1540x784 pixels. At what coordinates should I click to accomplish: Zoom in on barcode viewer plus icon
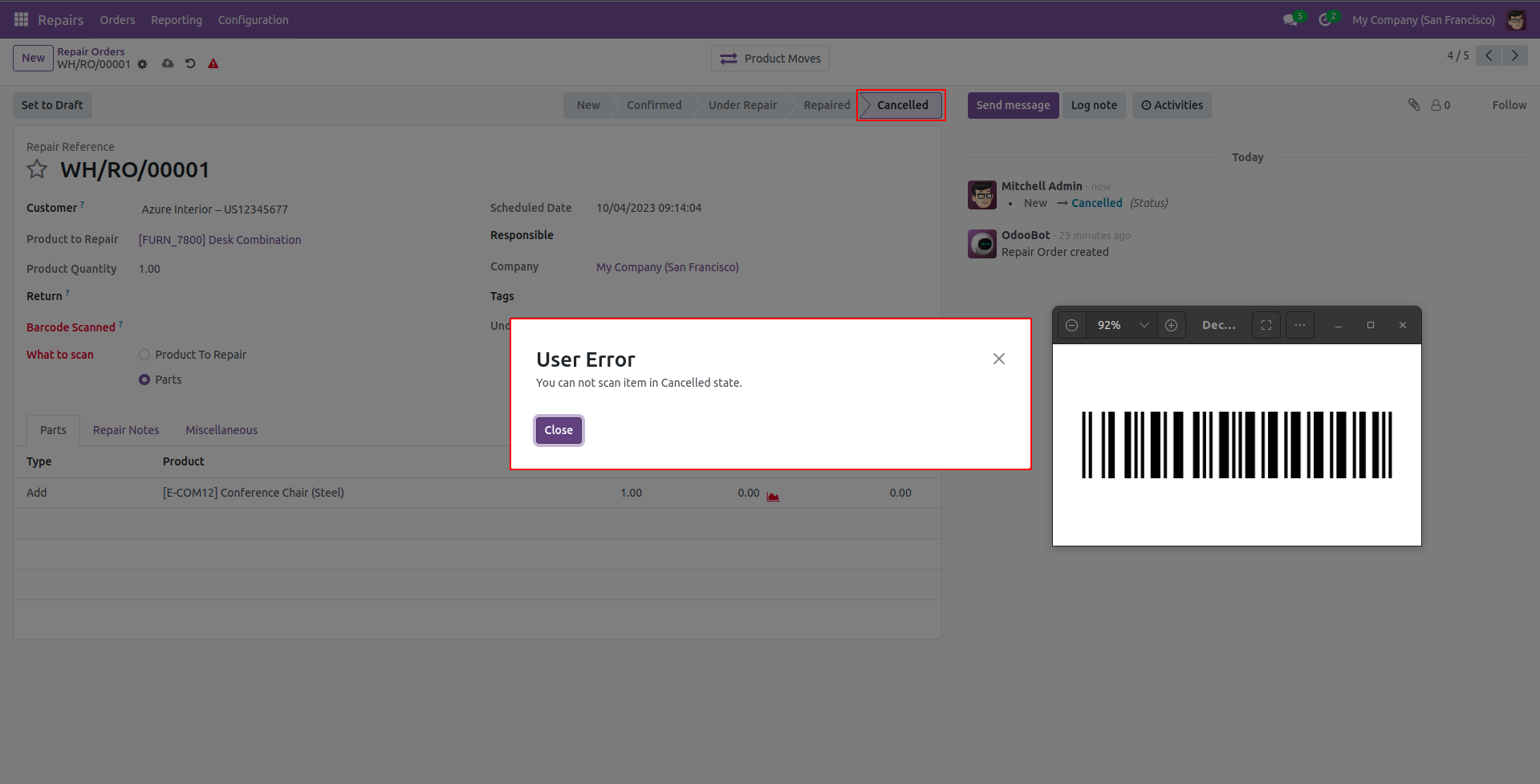(1171, 325)
